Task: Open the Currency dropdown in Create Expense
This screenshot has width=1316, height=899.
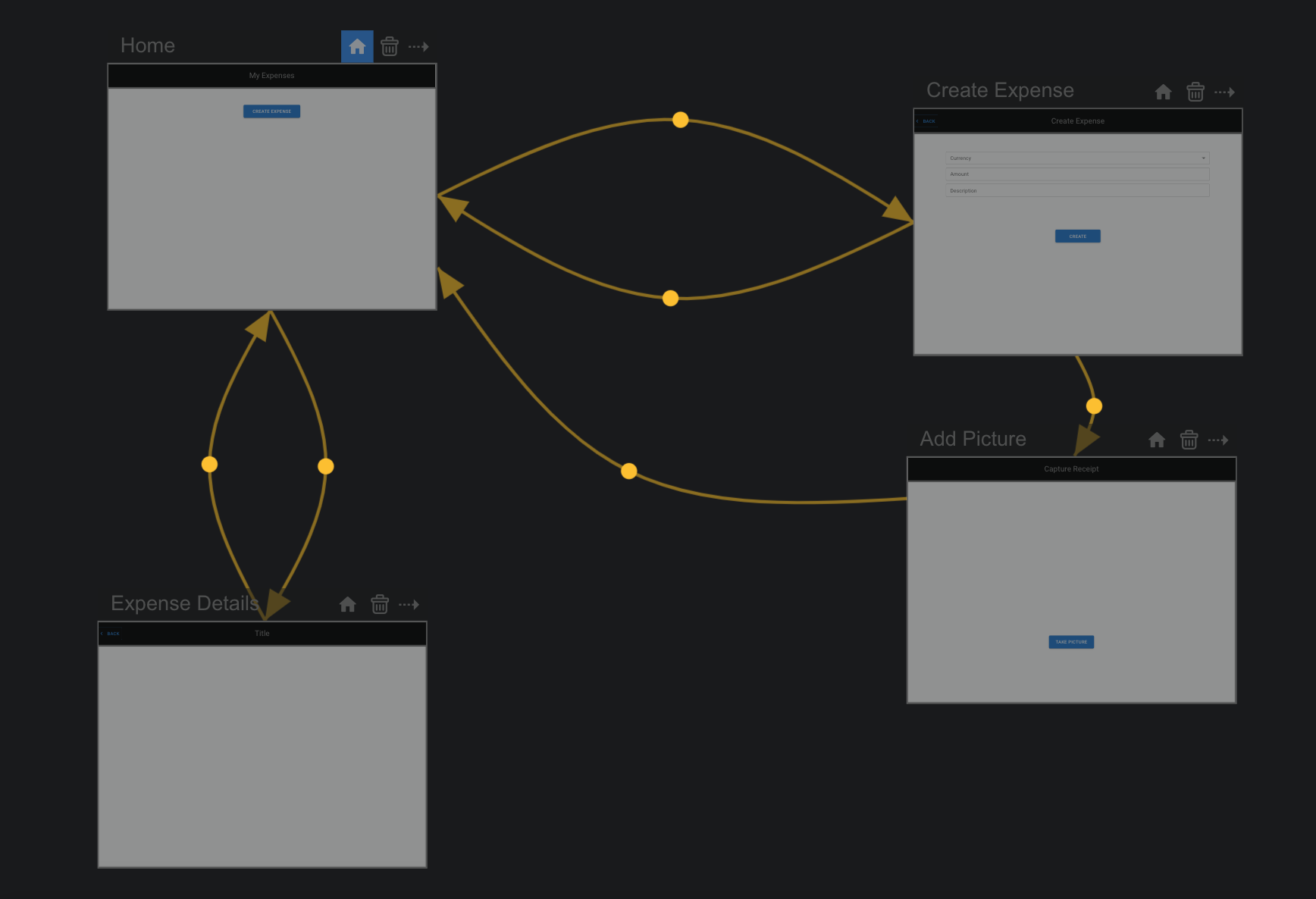Action: click(x=1076, y=158)
